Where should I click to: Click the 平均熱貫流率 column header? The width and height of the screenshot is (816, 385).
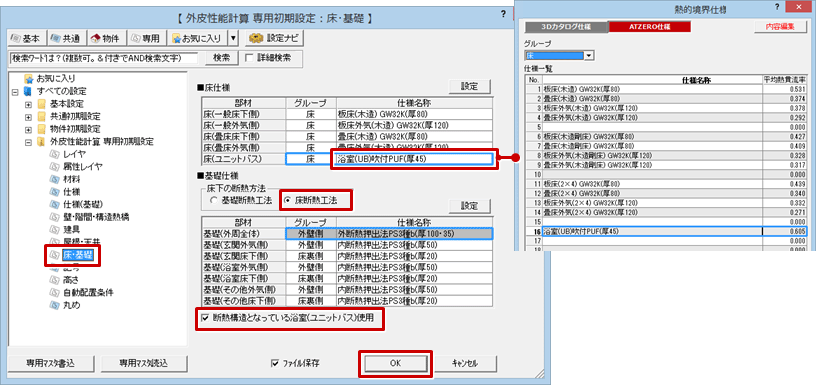pos(785,80)
